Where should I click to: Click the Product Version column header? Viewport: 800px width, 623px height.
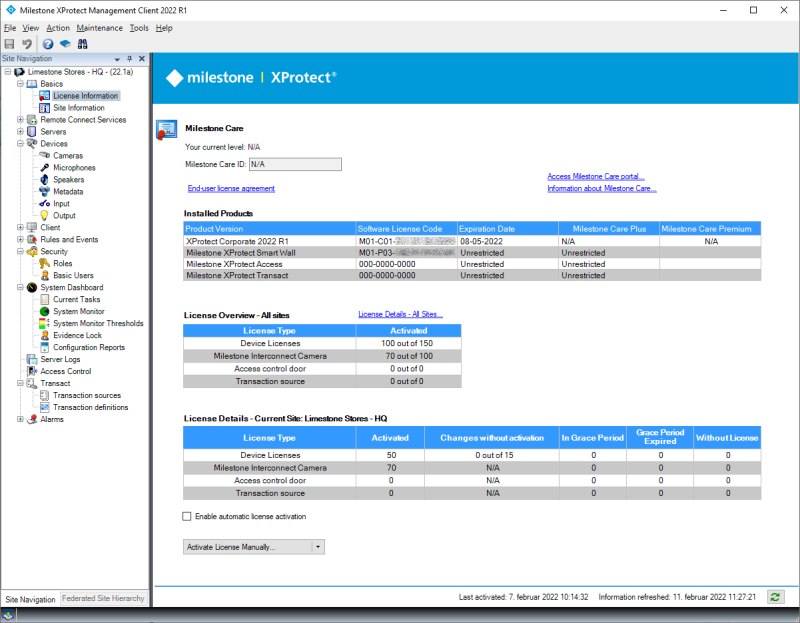(269, 229)
